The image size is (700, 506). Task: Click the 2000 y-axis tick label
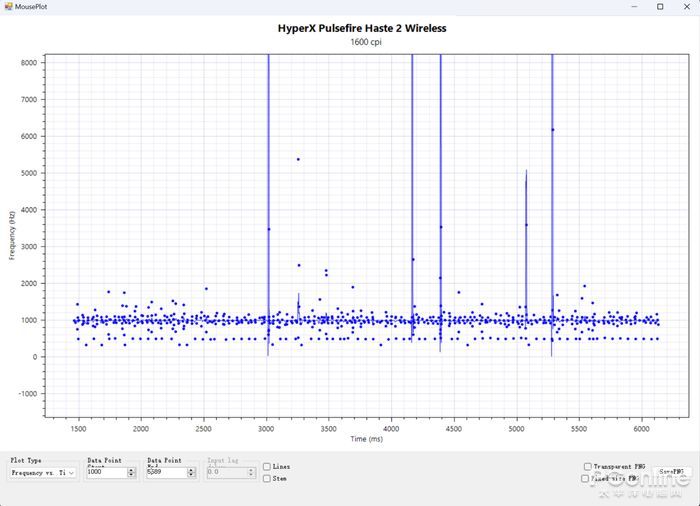pyautogui.click(x=29, y=284)
